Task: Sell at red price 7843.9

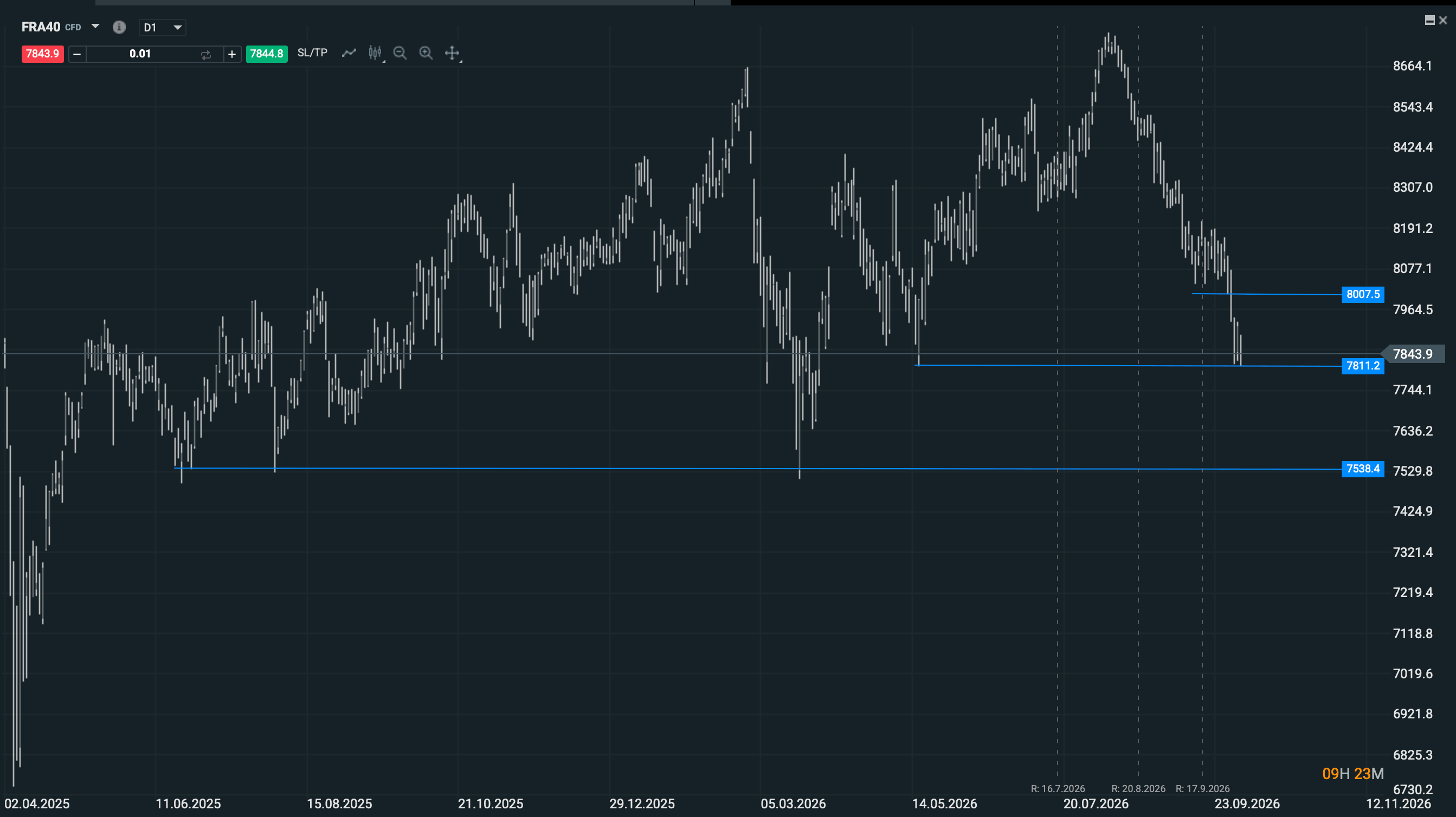Action: (42, 54)
